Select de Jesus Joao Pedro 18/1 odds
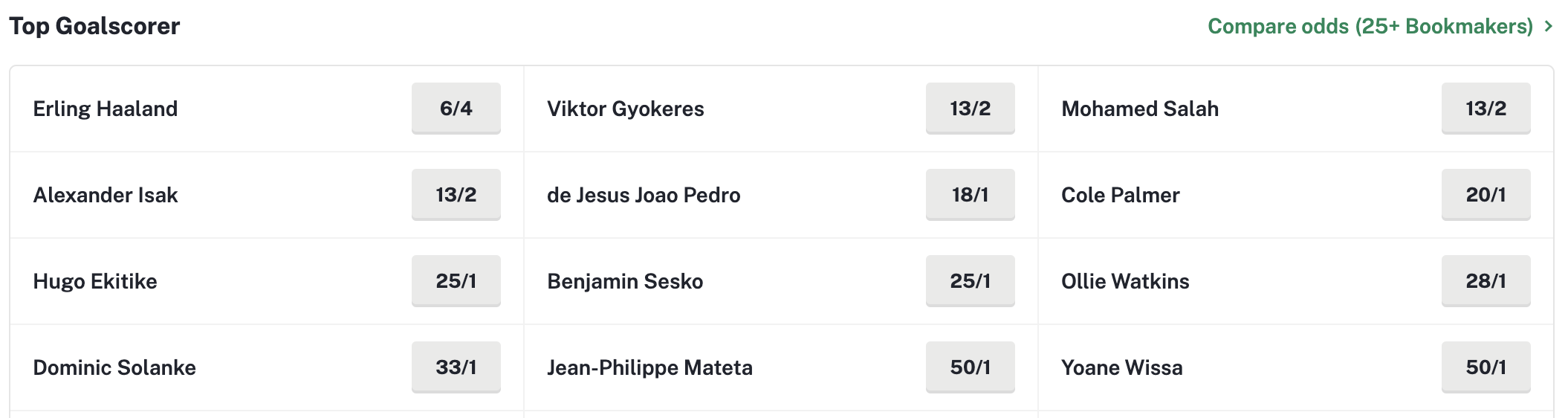 pos(971,195)
